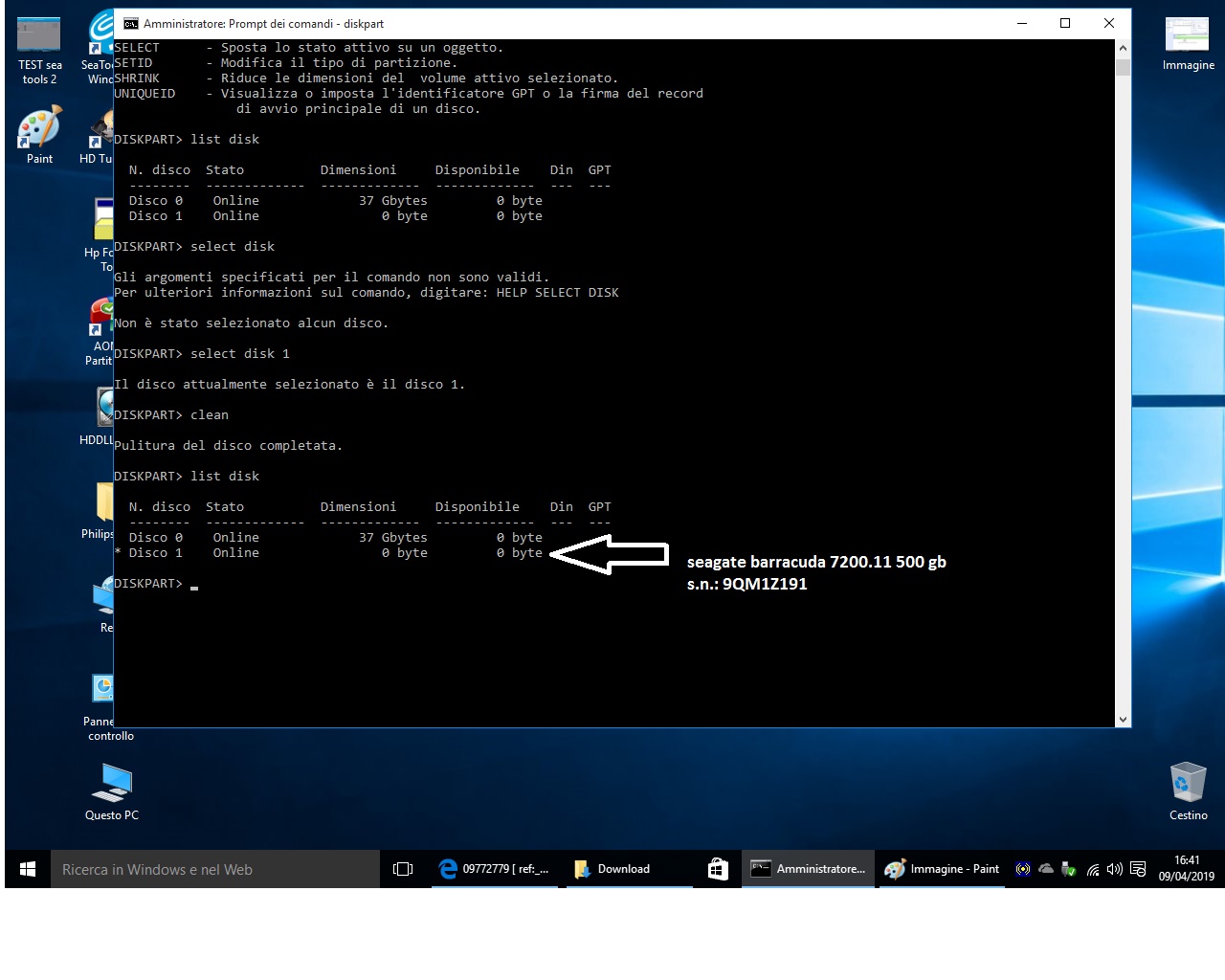Click the Ricerca in Windows search box
Screen dimensions: 1225x980
pyautogui.click(x=215, y=869)
